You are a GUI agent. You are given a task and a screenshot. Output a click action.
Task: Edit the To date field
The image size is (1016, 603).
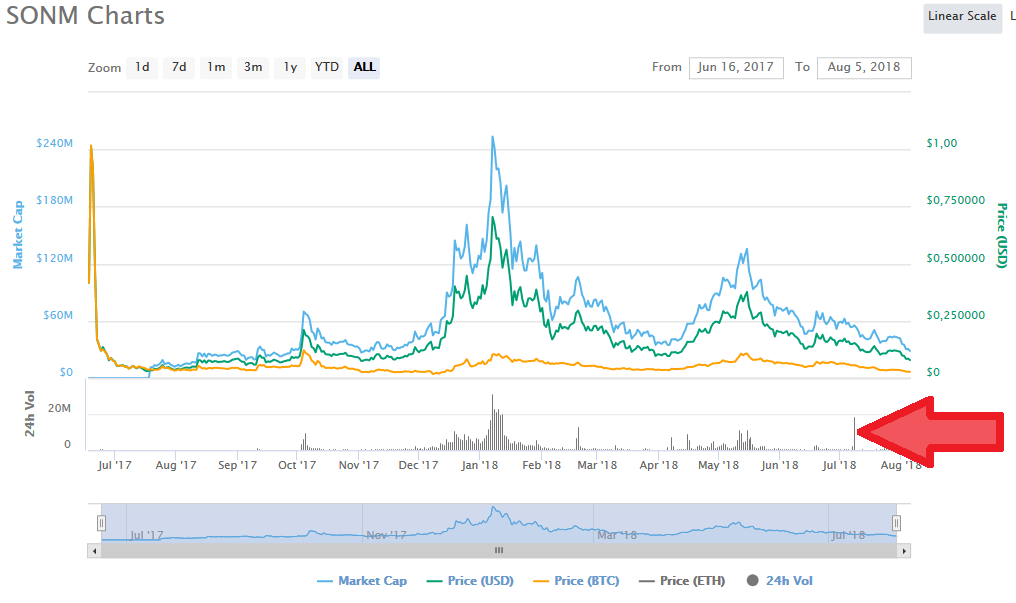tap(864, 67)
